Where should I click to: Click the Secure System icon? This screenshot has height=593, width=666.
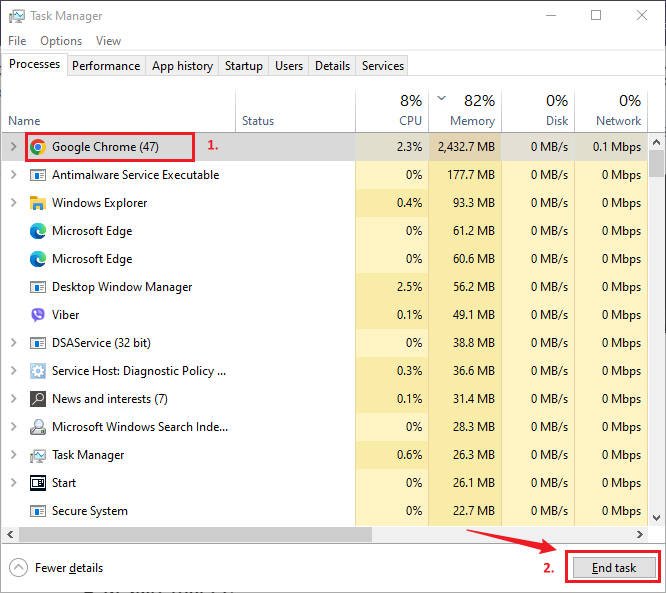coord(38,511)
